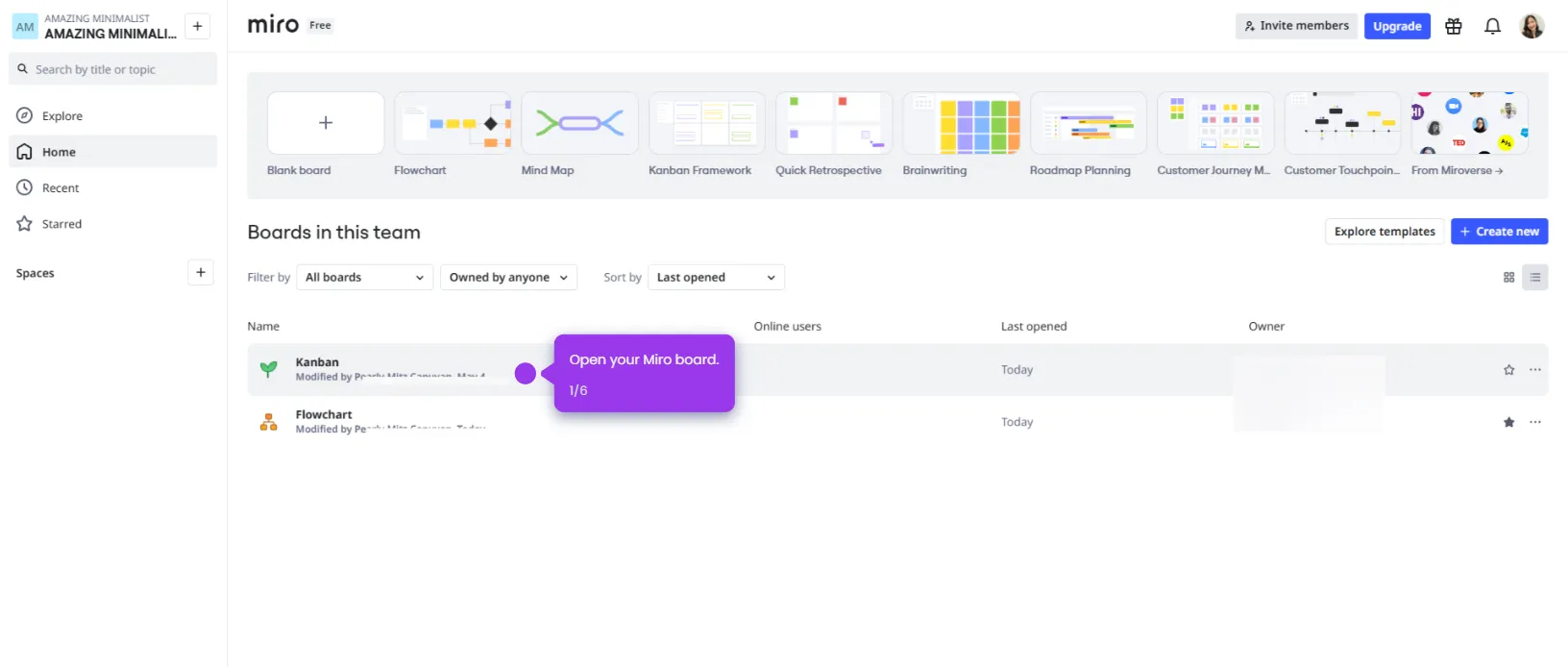Open more options for Flowchart board
The height and width of the screenshot is (667, 1568).
tap(1535, 422)
